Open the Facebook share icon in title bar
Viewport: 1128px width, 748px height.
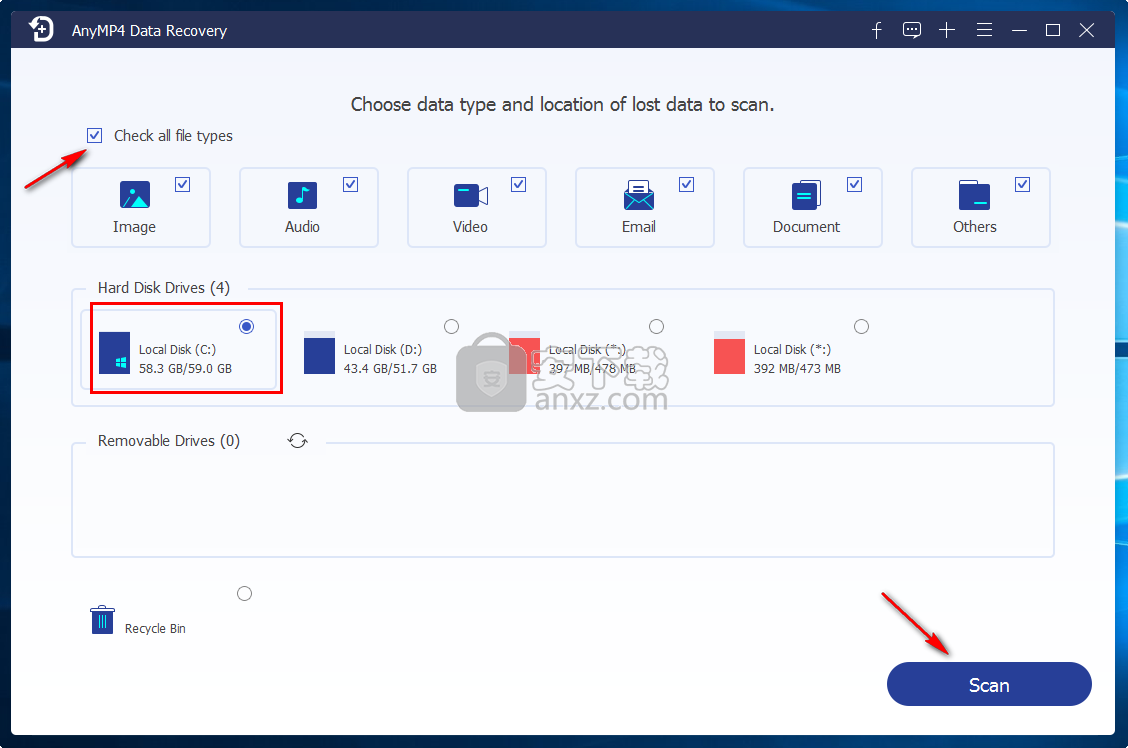876,30
